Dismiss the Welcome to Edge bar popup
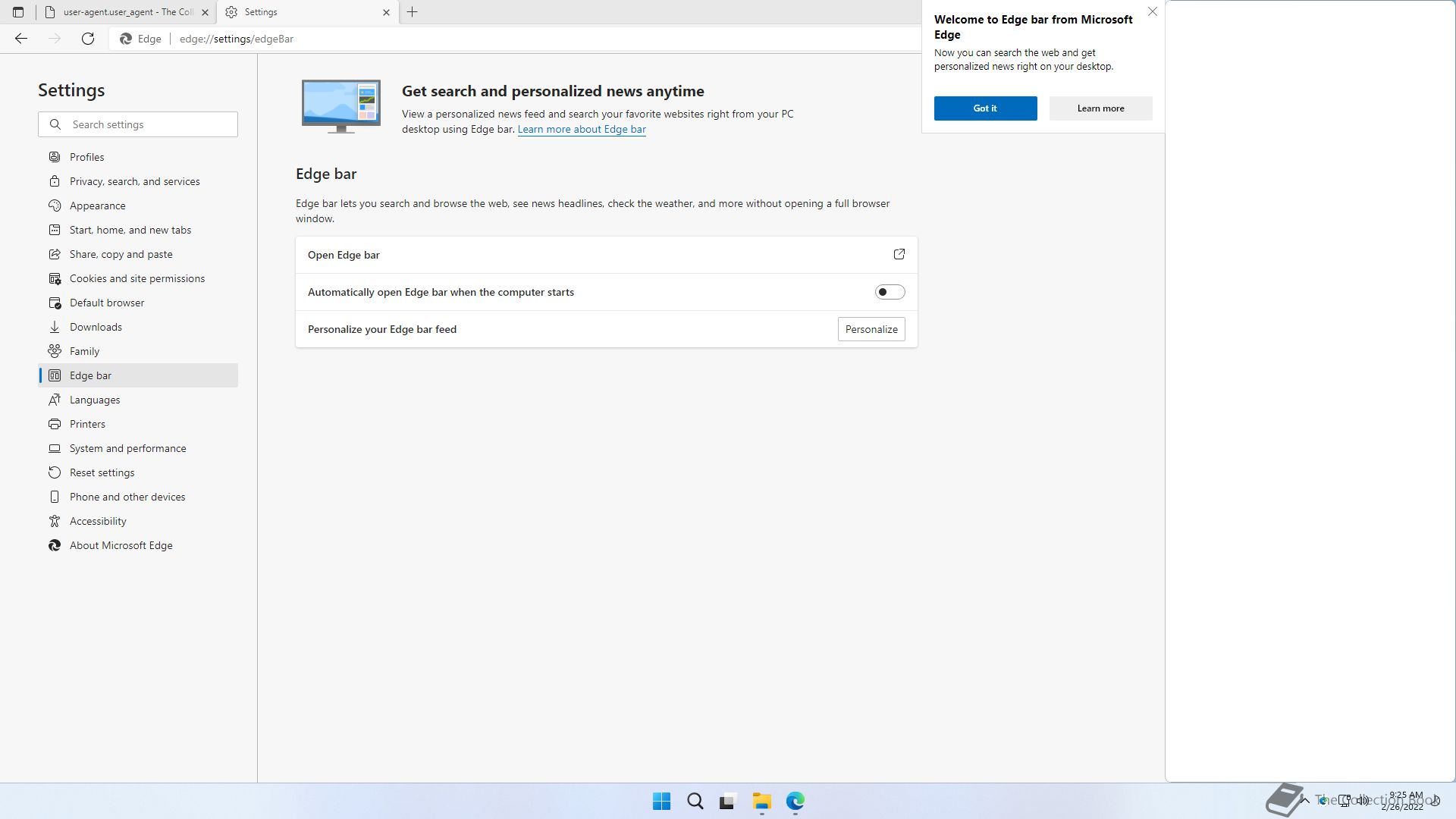This screenshot has width=1456, height=819. 1152,11
